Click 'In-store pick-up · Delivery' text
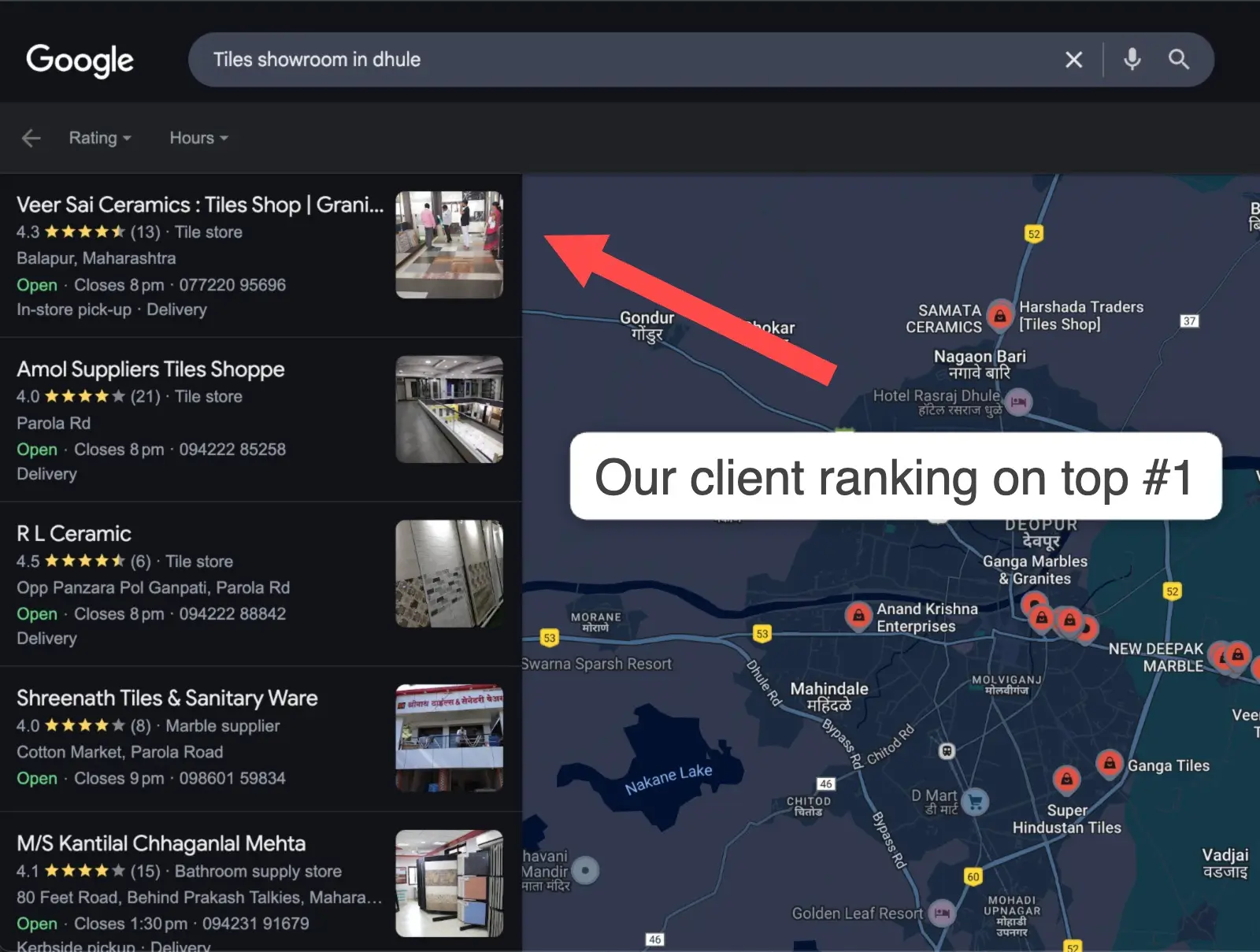1260x952 pixels. (112, 309)
